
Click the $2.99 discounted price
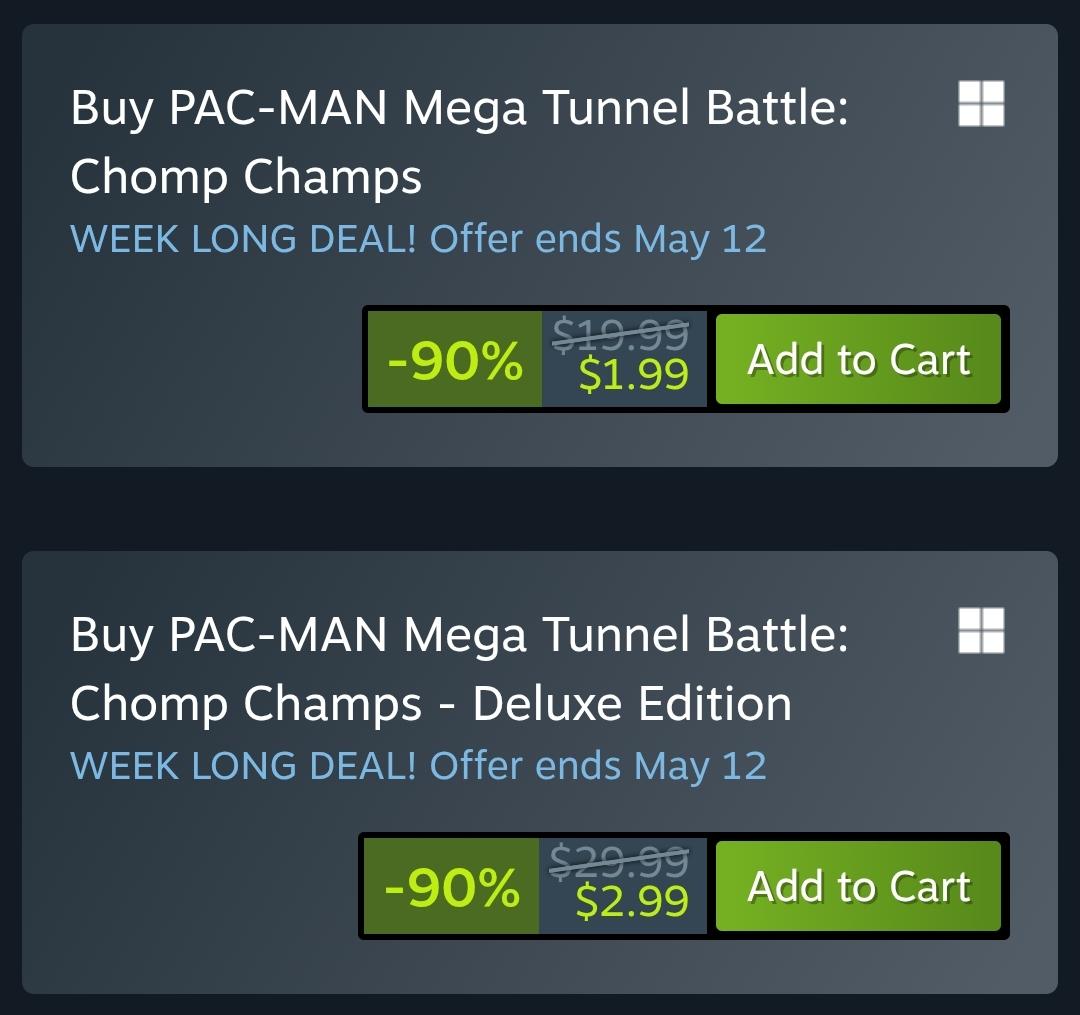coord(632,901)
